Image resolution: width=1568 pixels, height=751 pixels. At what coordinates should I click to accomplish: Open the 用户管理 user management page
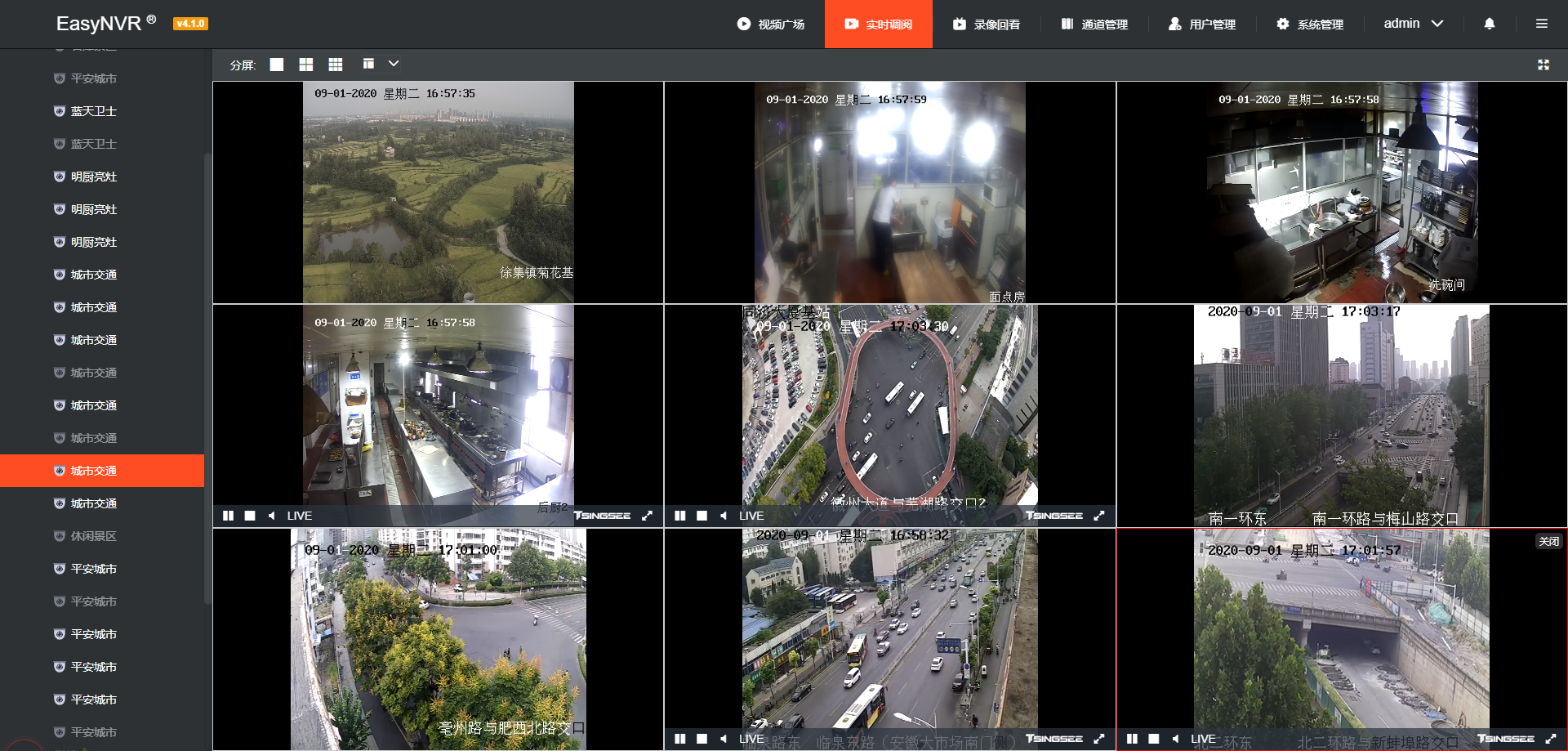[x=1202, y=25]
